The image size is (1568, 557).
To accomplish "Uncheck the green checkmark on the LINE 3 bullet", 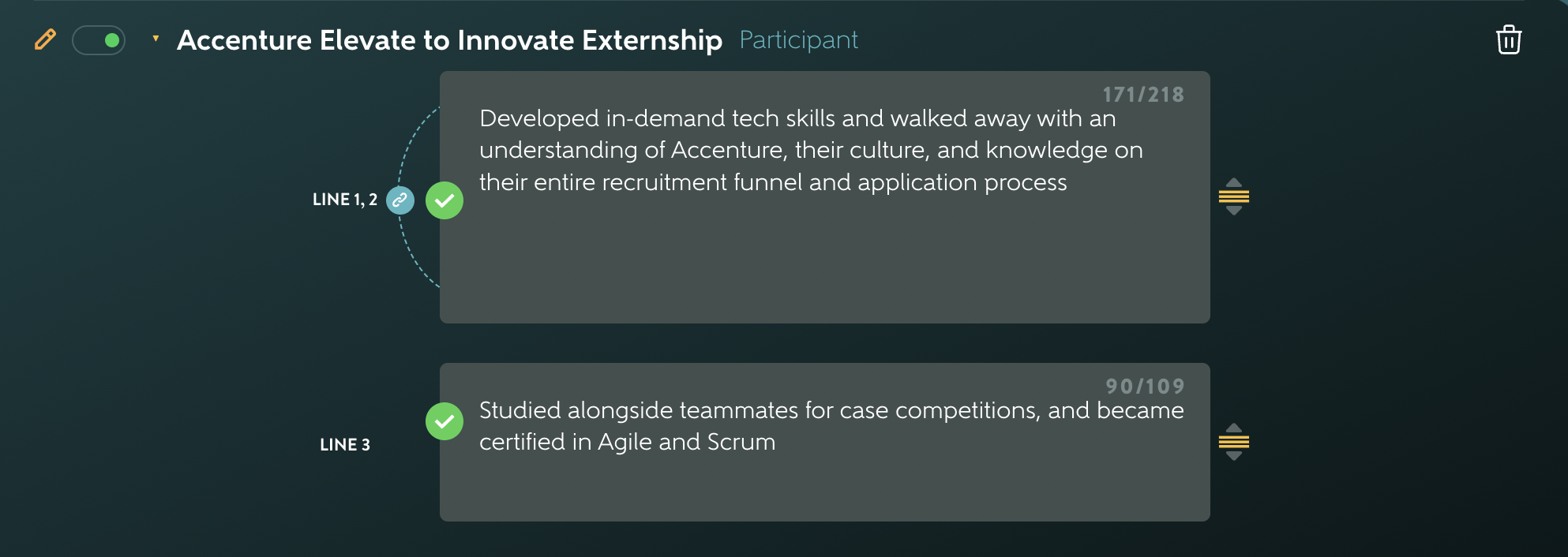I will pyautogui.click(x=445, y=421).
